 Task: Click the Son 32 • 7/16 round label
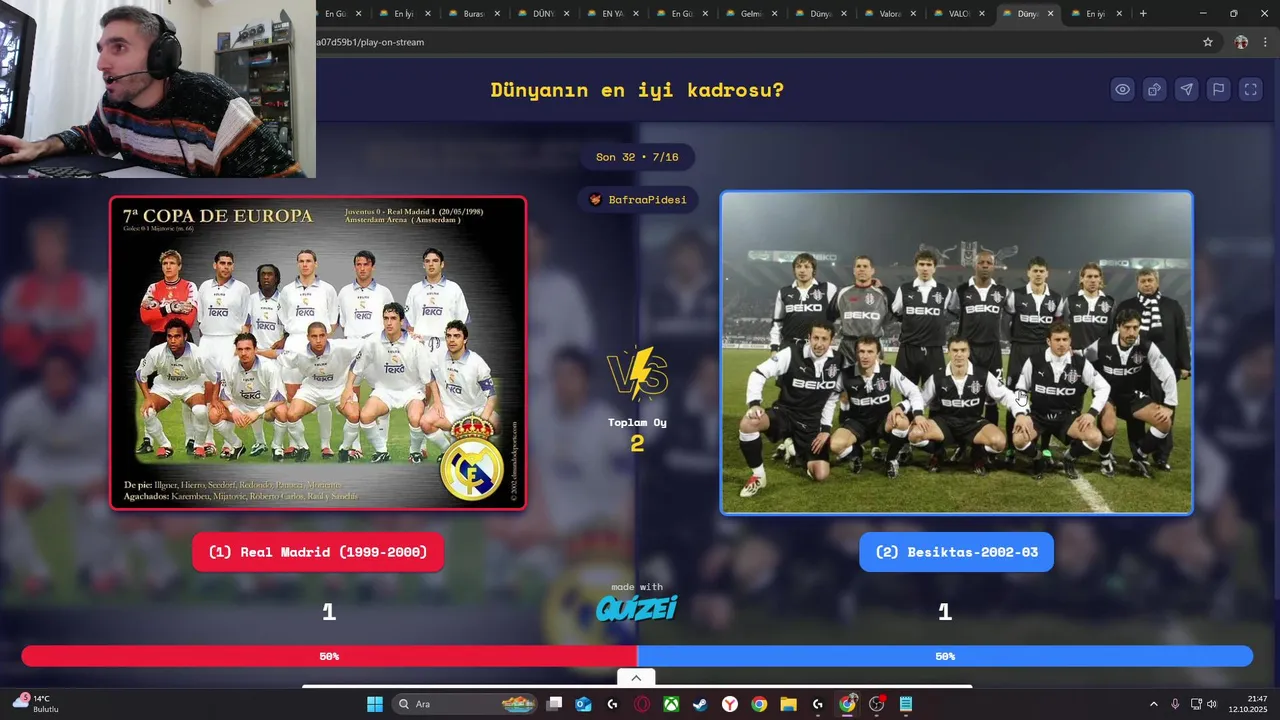637,157
